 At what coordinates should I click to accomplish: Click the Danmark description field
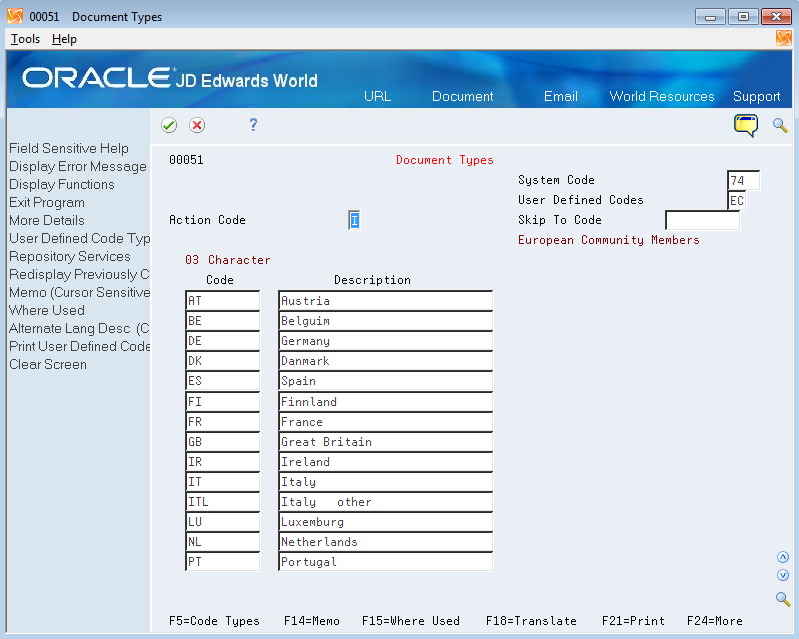(x=386, y=361)
